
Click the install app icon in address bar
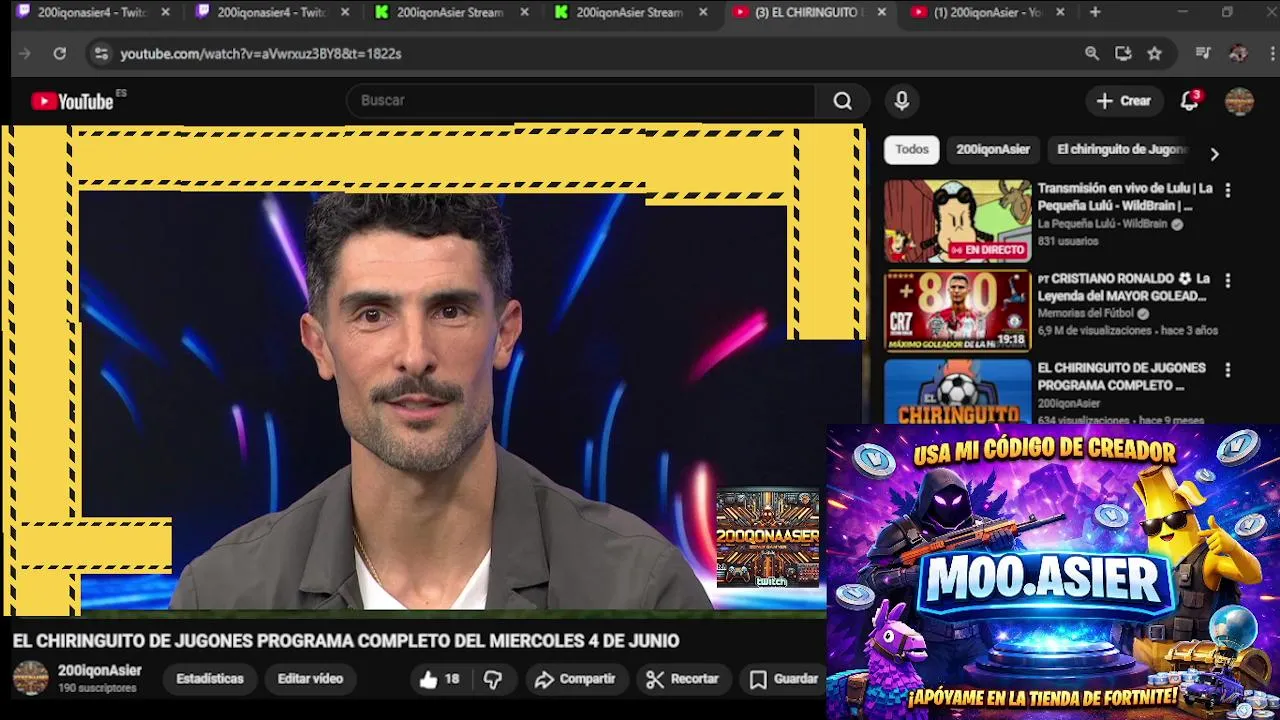coord(1123,54)
